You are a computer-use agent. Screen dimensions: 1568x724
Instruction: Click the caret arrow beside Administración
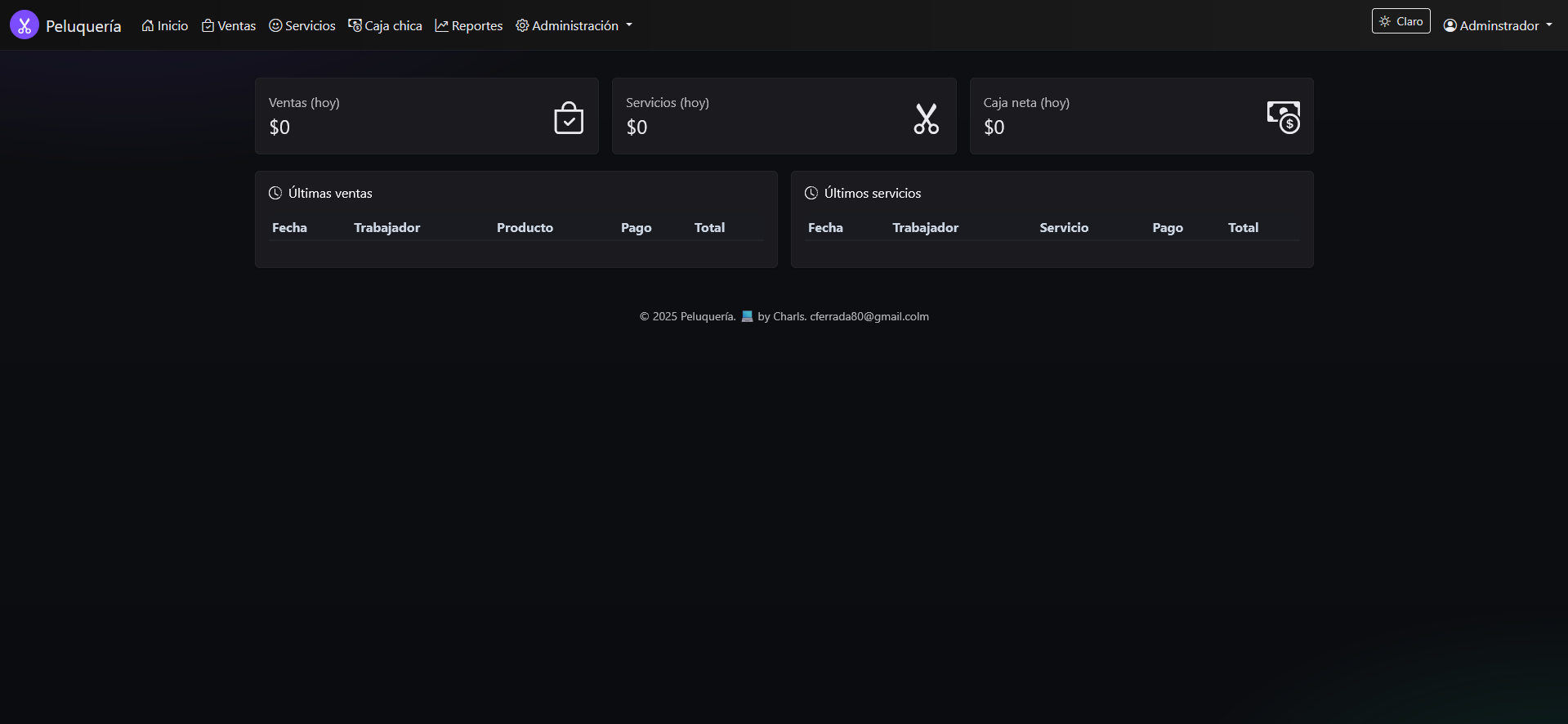tap(629, 25)
